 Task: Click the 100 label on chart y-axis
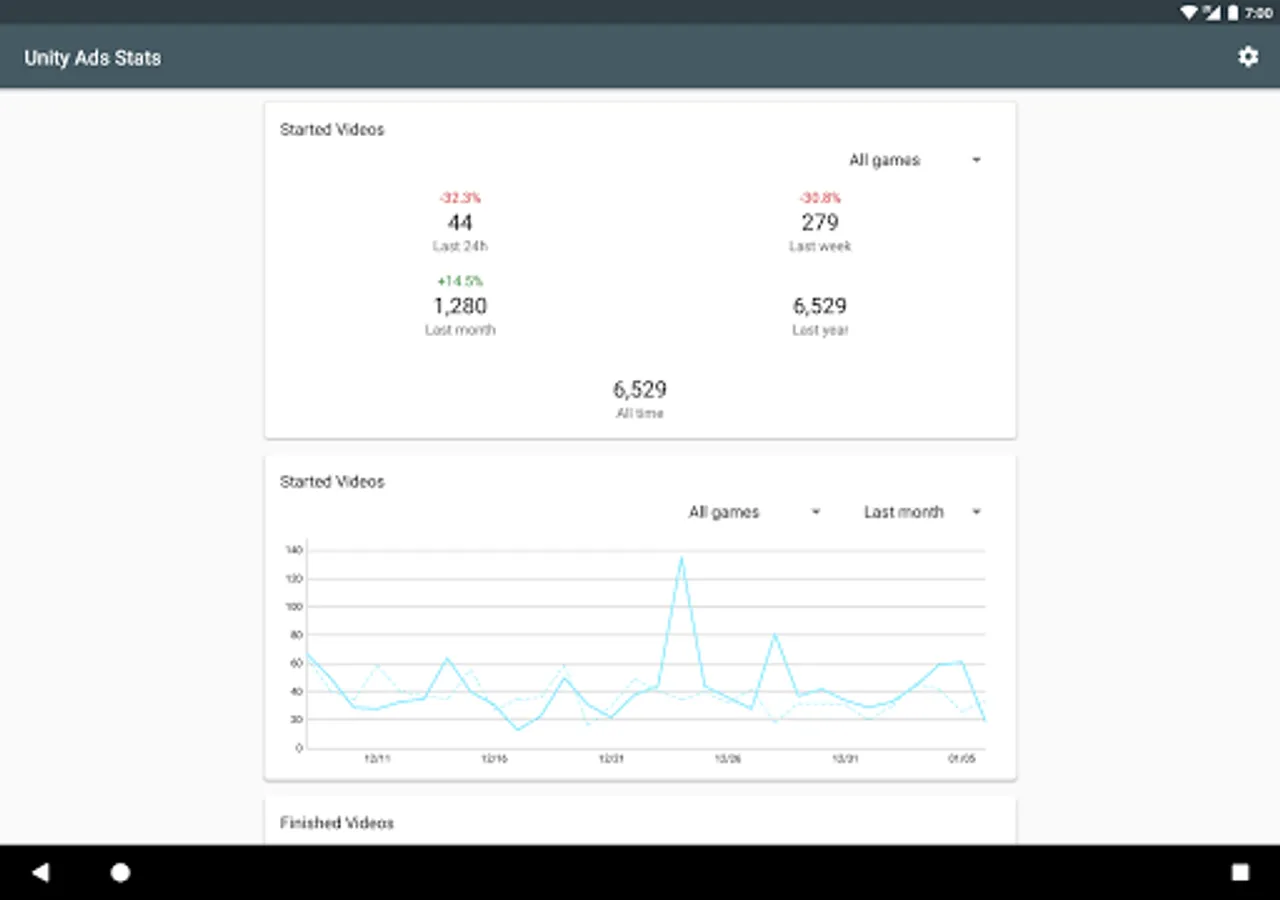click(x=293, y=607)
